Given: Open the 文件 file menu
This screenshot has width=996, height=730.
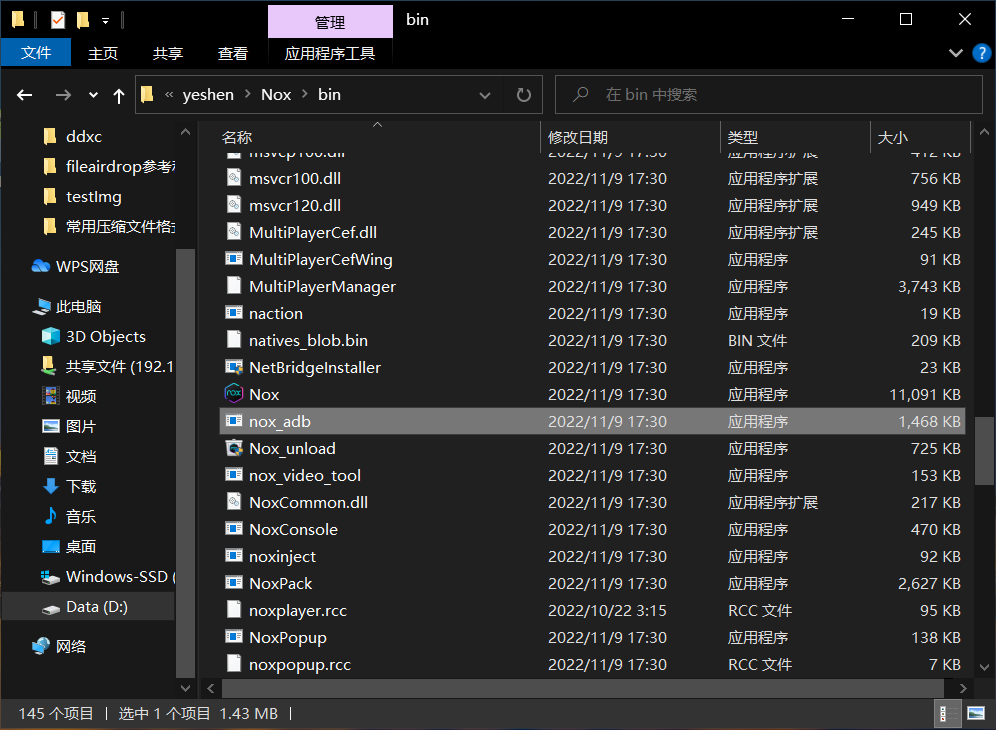Looking at the screenshot, I should pos(36,53).
